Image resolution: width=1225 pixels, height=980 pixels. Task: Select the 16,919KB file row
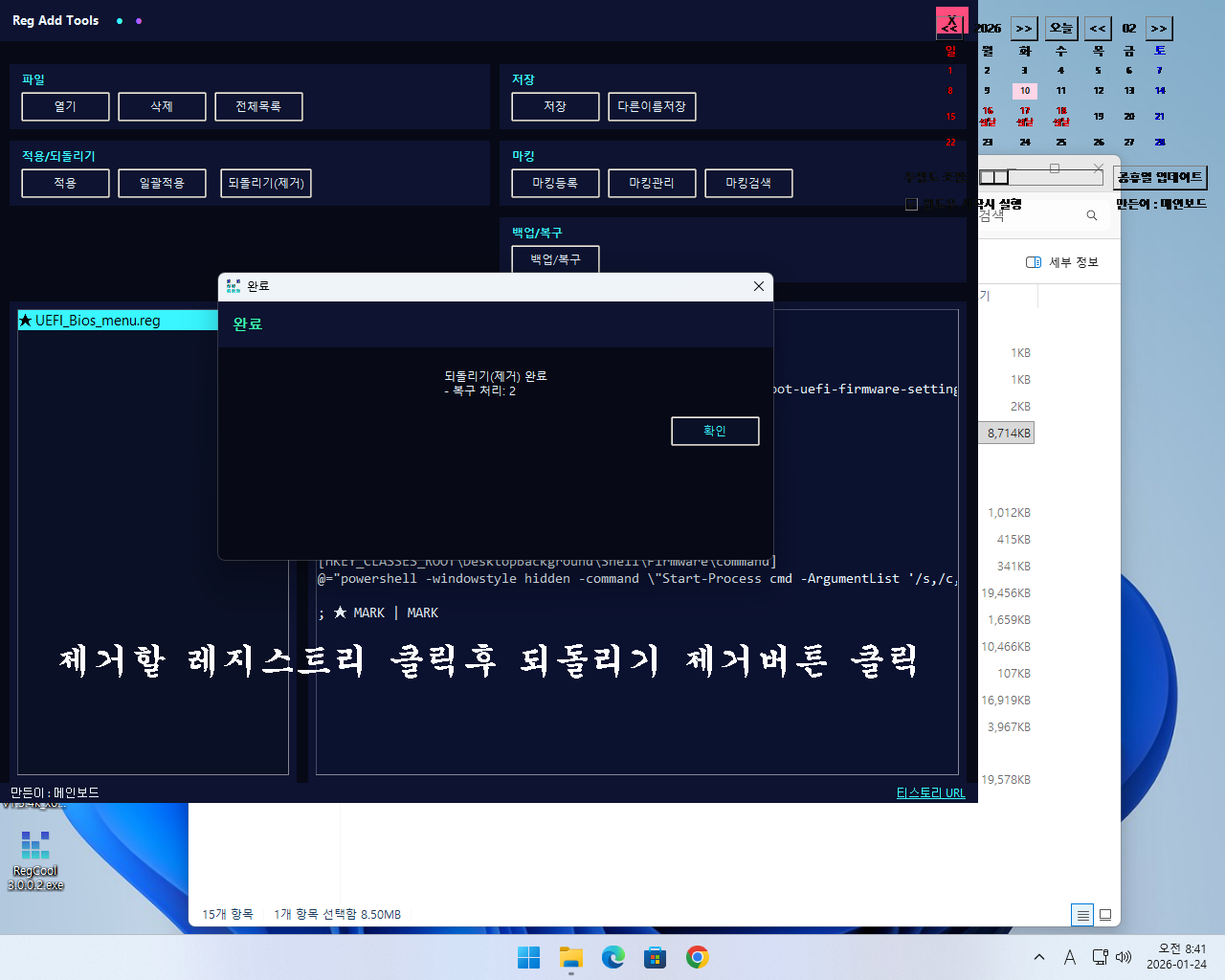tap(1005, 701)
